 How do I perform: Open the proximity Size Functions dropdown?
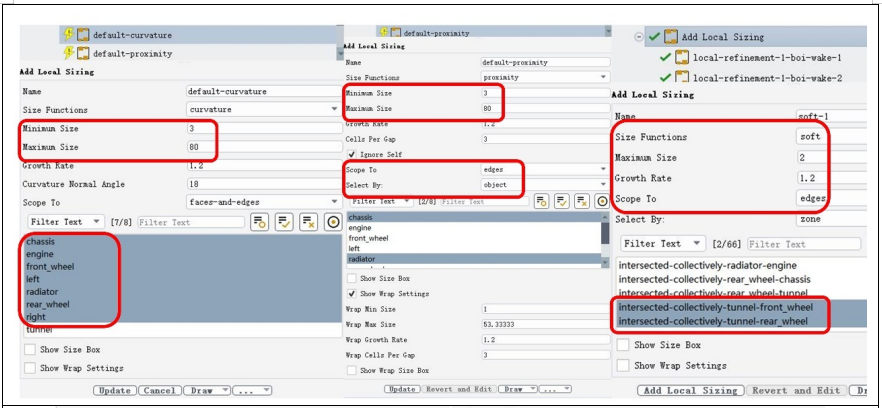pos(545,77)
